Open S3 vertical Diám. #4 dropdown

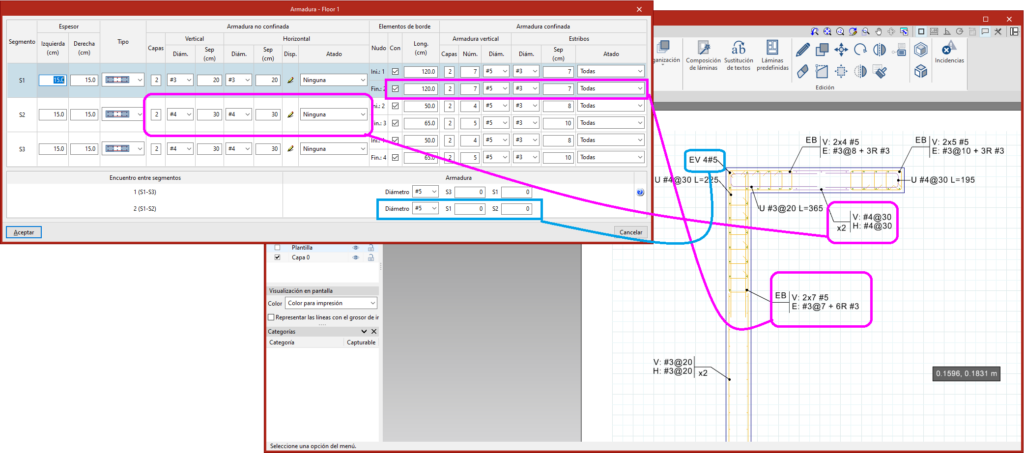(180, 149)
